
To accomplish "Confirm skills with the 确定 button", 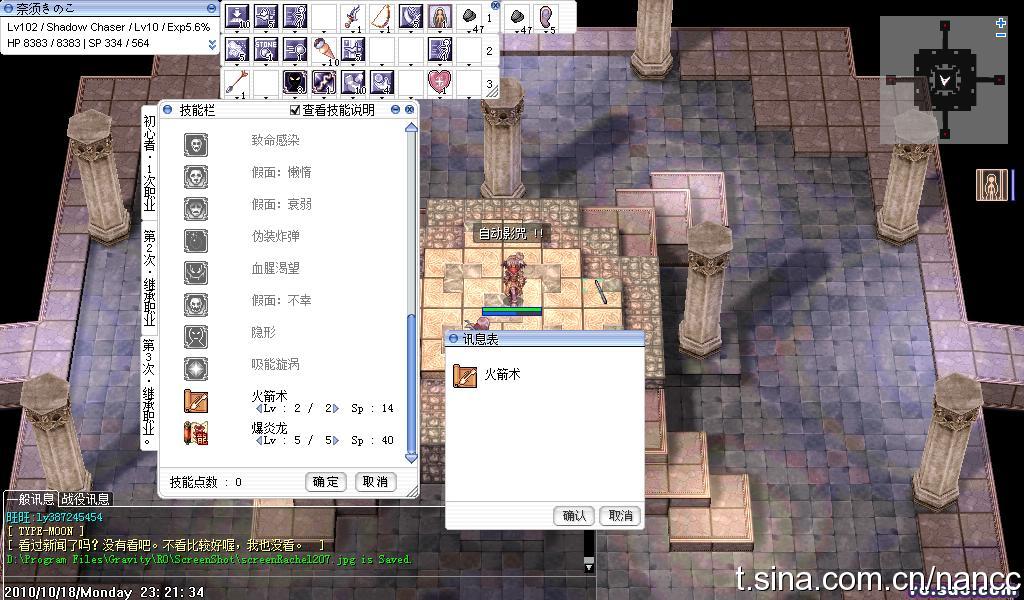I will tap(325, 482).
